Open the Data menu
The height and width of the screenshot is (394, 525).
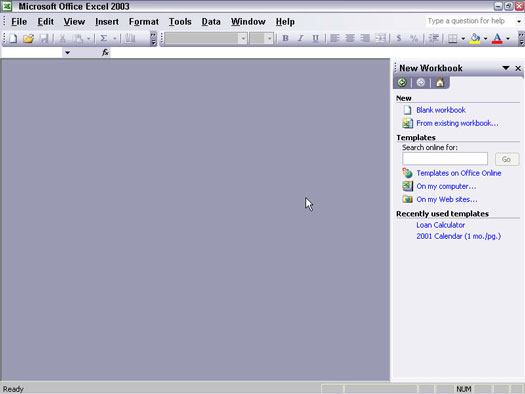tap(211, 22)
